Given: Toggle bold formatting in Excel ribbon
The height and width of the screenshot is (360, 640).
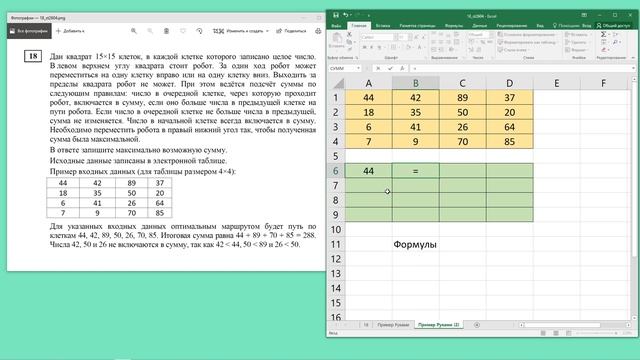Looking at the screenshot, I should [x=364, y=47].
